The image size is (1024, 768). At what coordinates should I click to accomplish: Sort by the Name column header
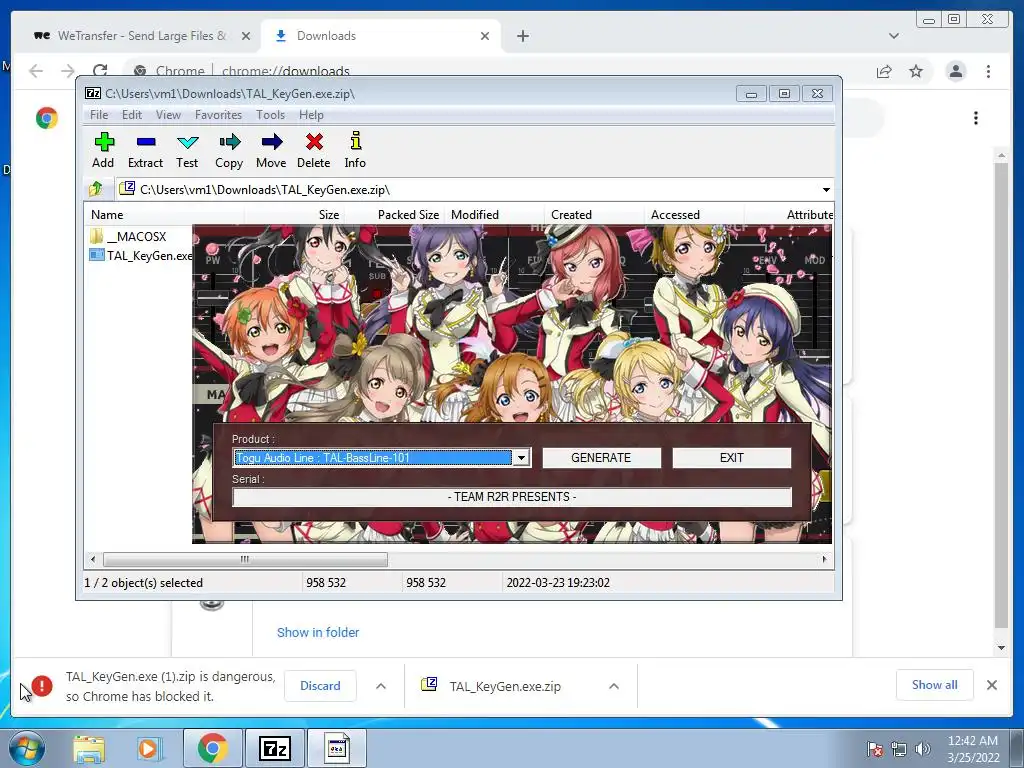tap(165, 215)
